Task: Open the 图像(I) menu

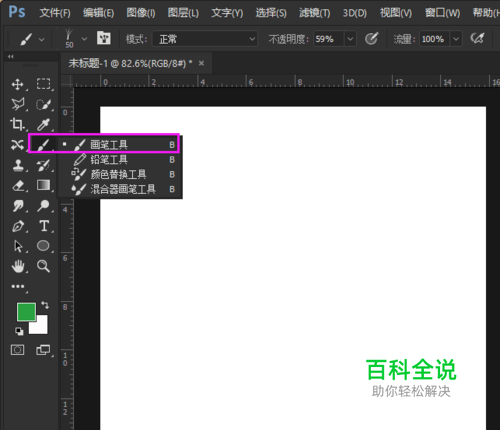Action: click(x=141, y=13)
